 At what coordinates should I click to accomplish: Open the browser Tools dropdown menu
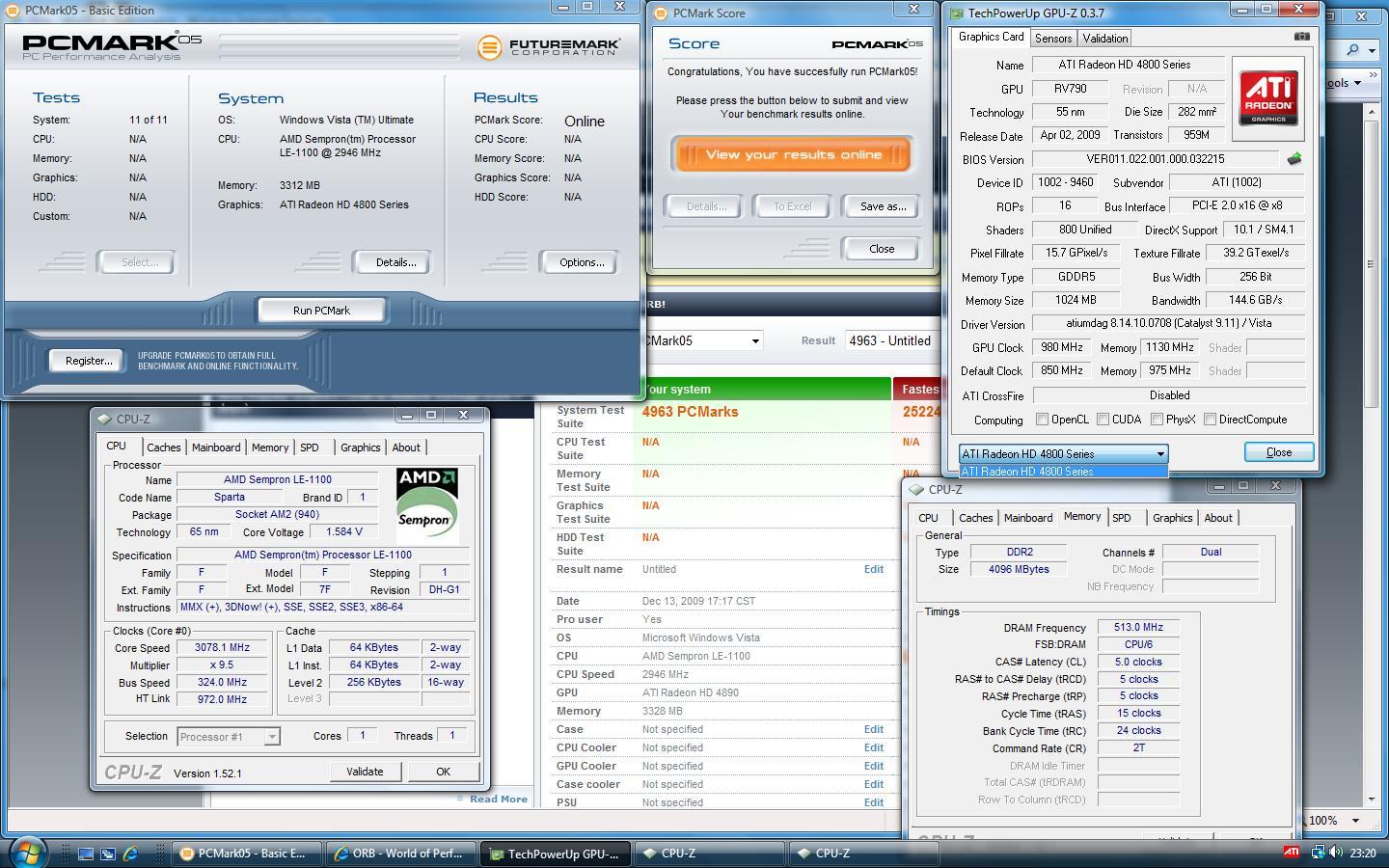1343,82
